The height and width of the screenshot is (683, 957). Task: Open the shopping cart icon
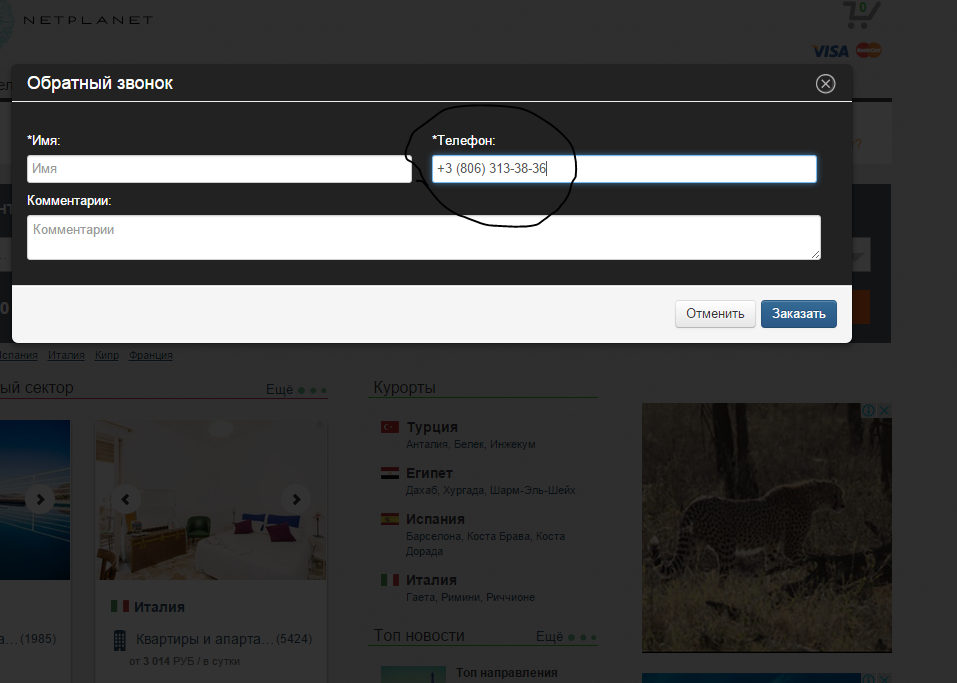pos(860,16)
